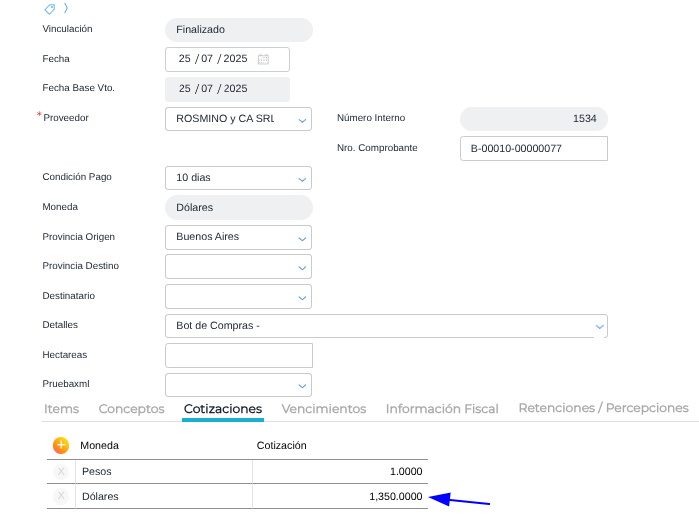
Task: Open the Condición Pago dropdown
Action: click(302, 179)
